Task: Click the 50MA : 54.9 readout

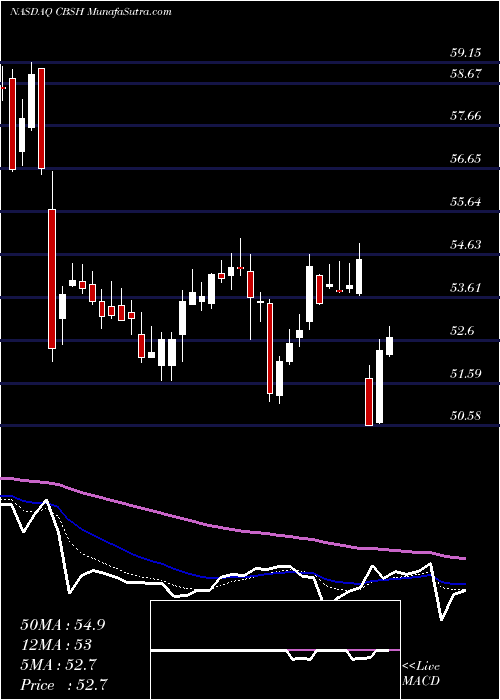Action: coord(62,625)
